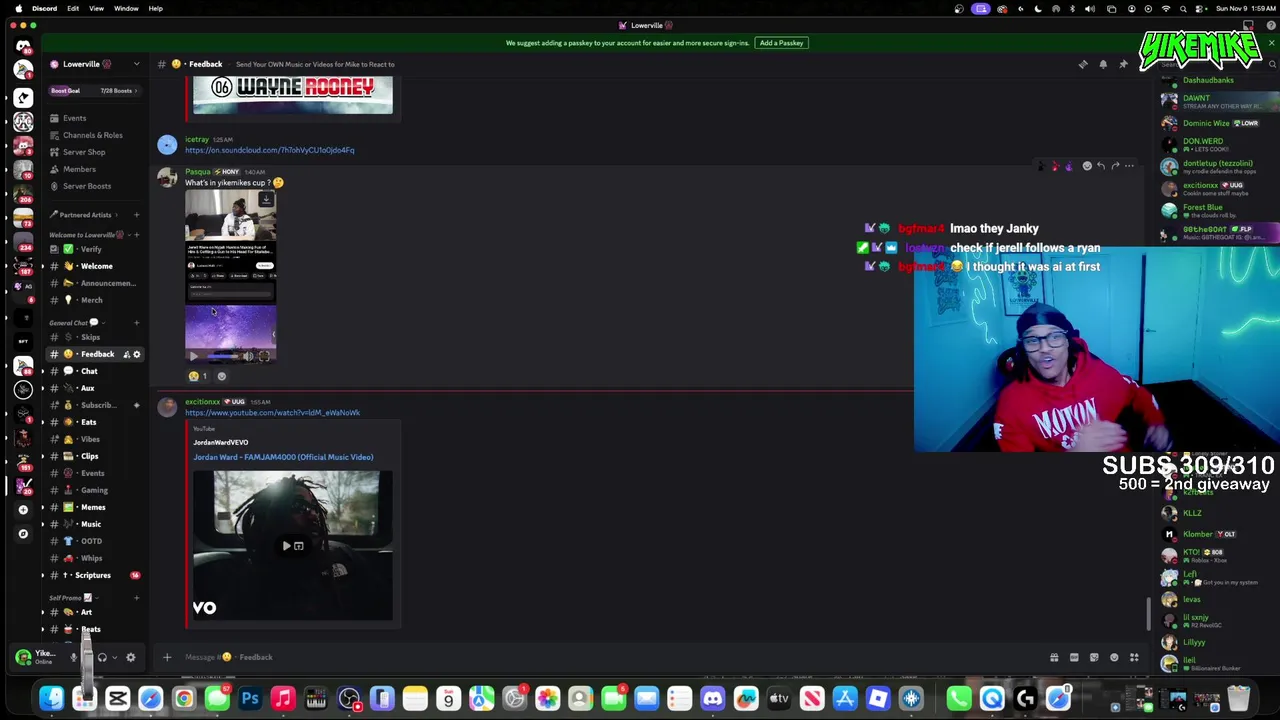Screen dimensions: 1280x720
Task: Click the message attachment plus button
Action: (x=167, y=657)
